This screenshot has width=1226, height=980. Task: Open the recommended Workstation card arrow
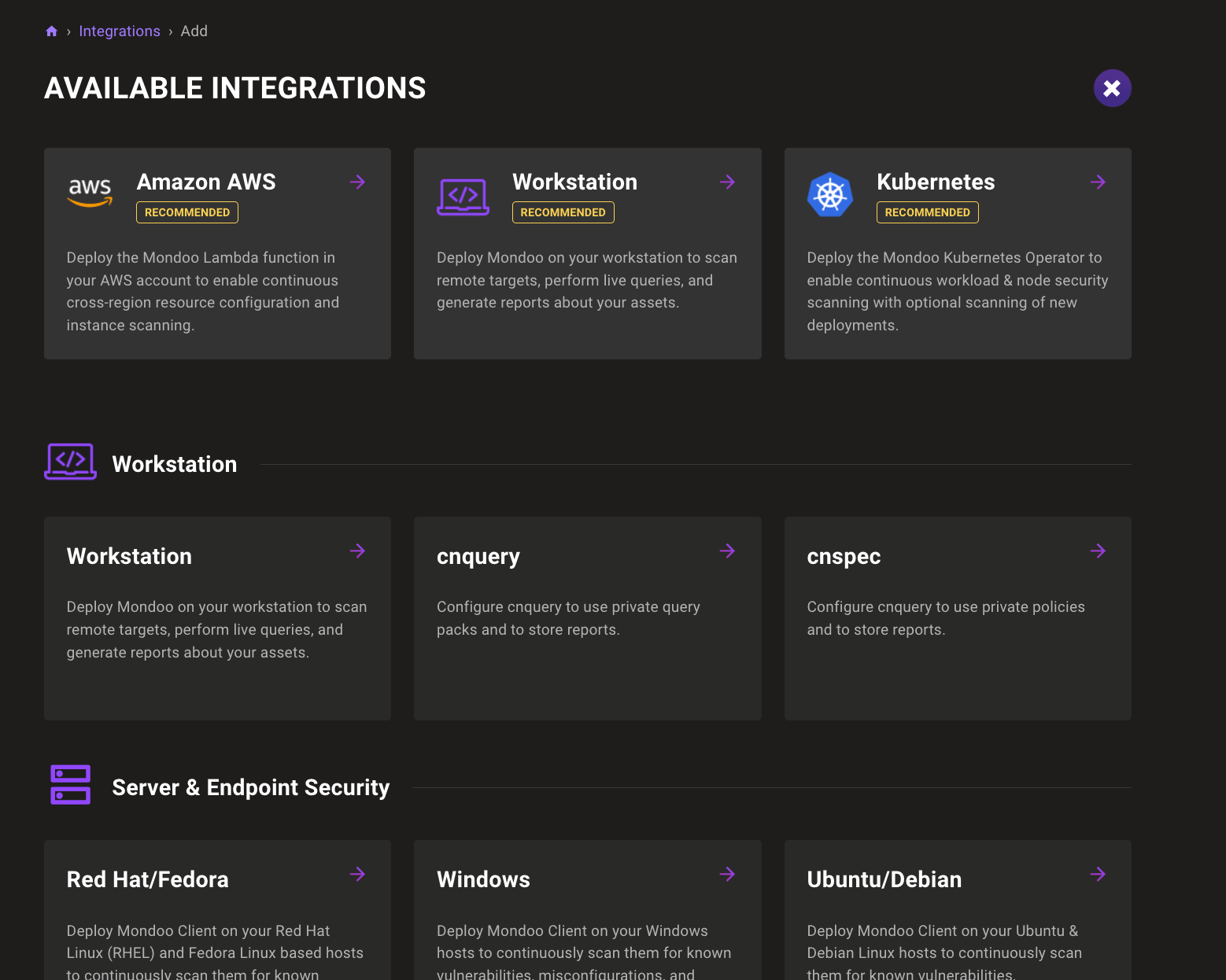pyautogui.click(x=727, y=182)
